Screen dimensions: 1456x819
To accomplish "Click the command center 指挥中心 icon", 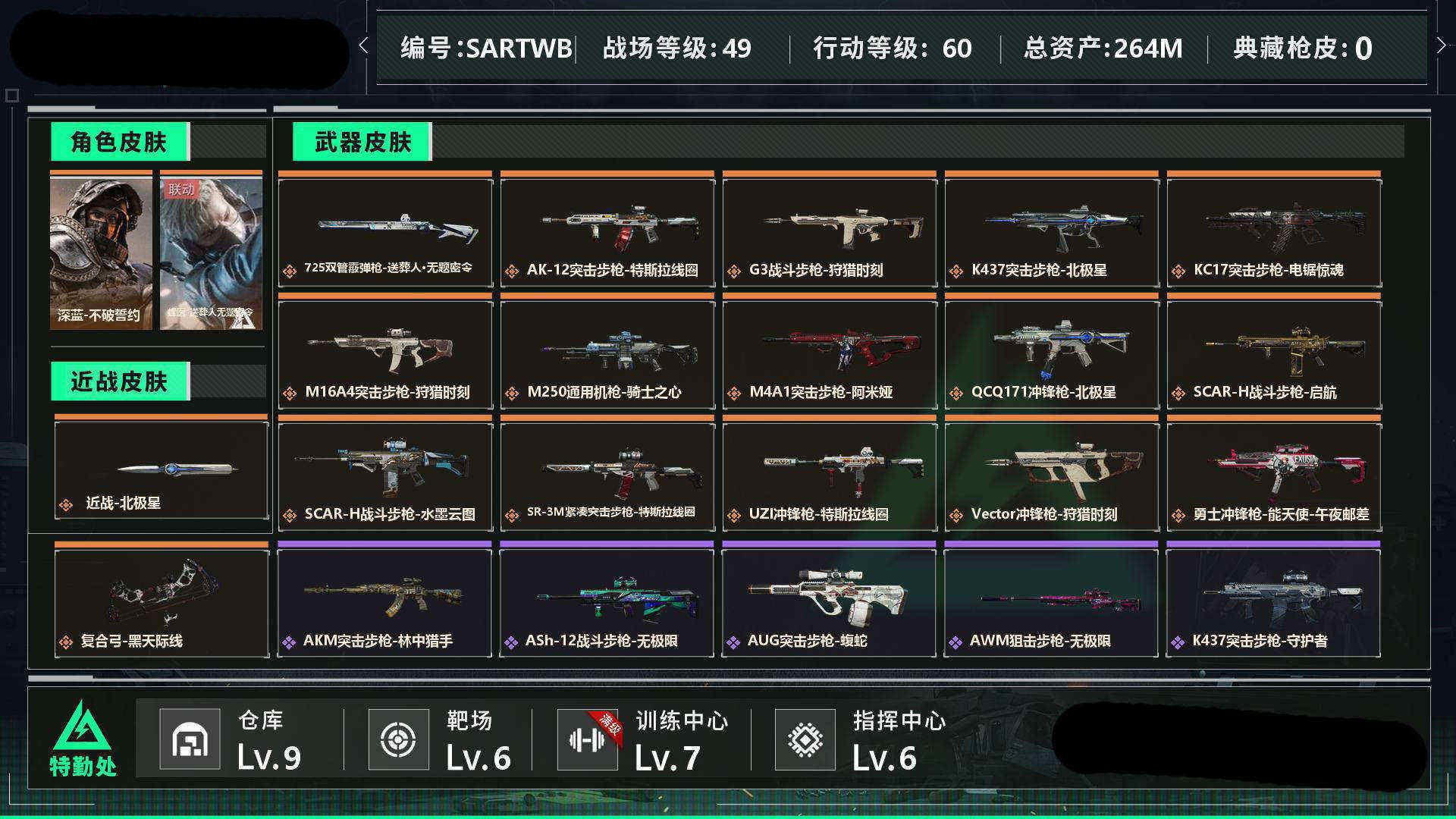I will [805, 739].
